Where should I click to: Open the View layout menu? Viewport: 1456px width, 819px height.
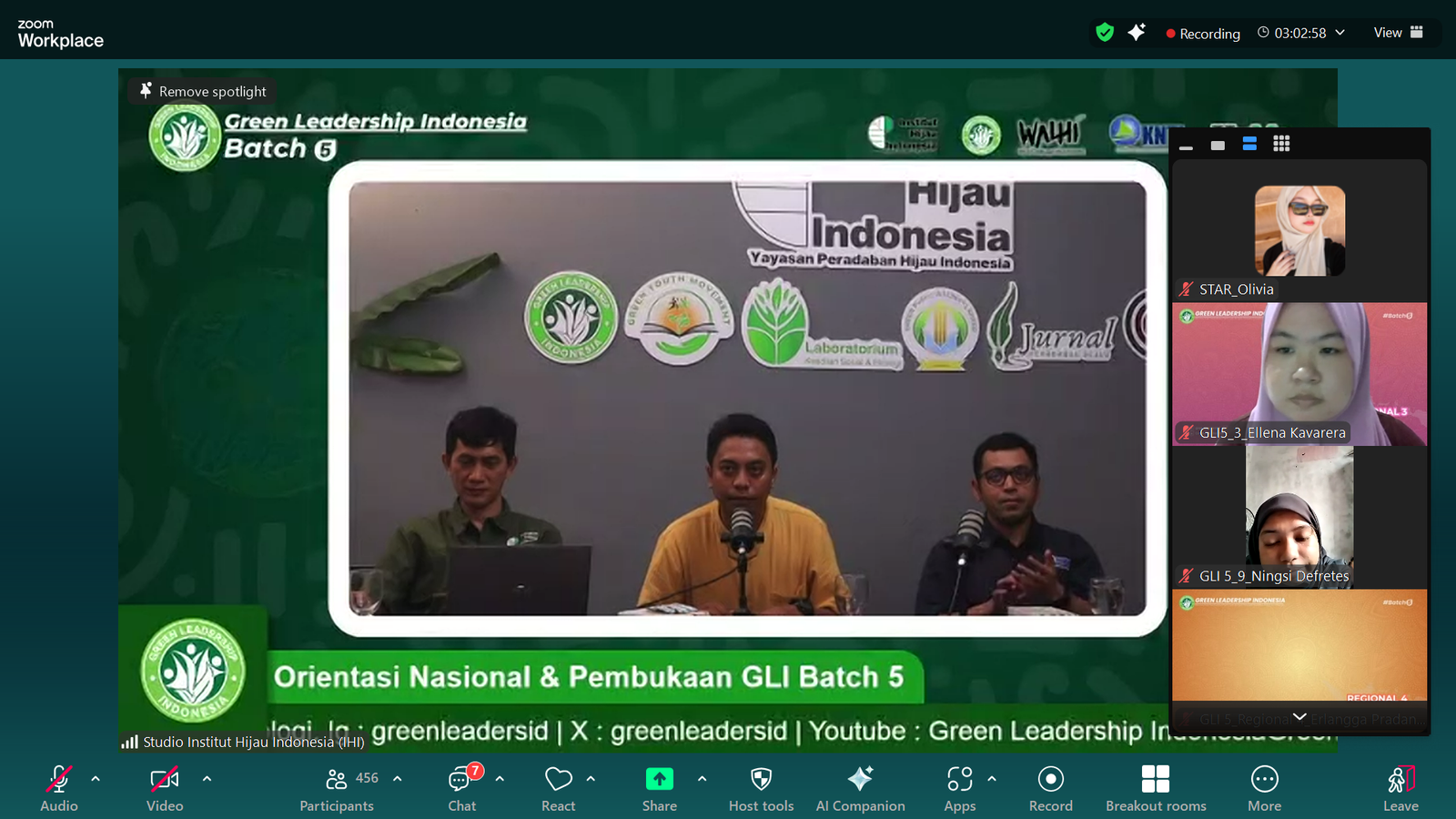1398,33
